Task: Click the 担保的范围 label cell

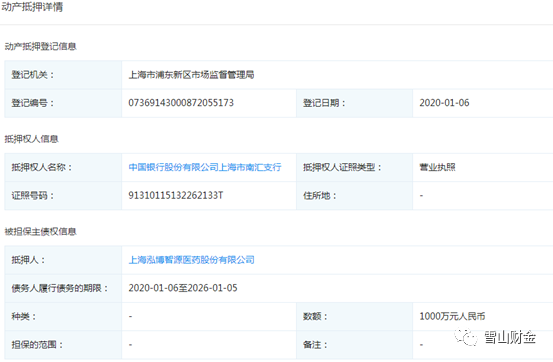Action: pos(63,345)
